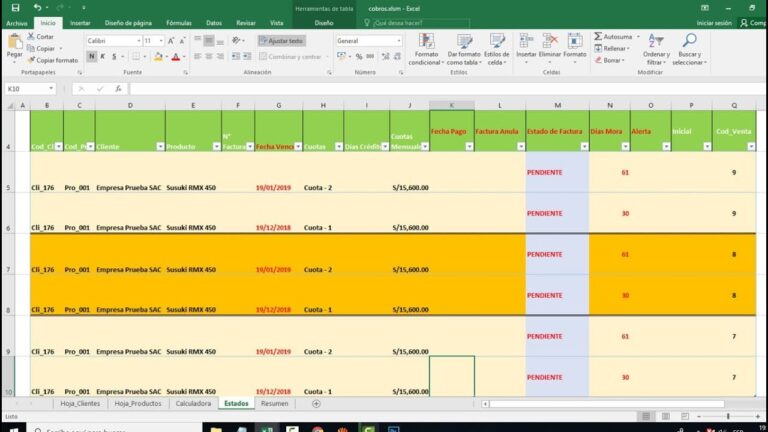Toggle align text right button
Image resolution: width=768 pixels, height=432 pixels.
coord(220,57)
